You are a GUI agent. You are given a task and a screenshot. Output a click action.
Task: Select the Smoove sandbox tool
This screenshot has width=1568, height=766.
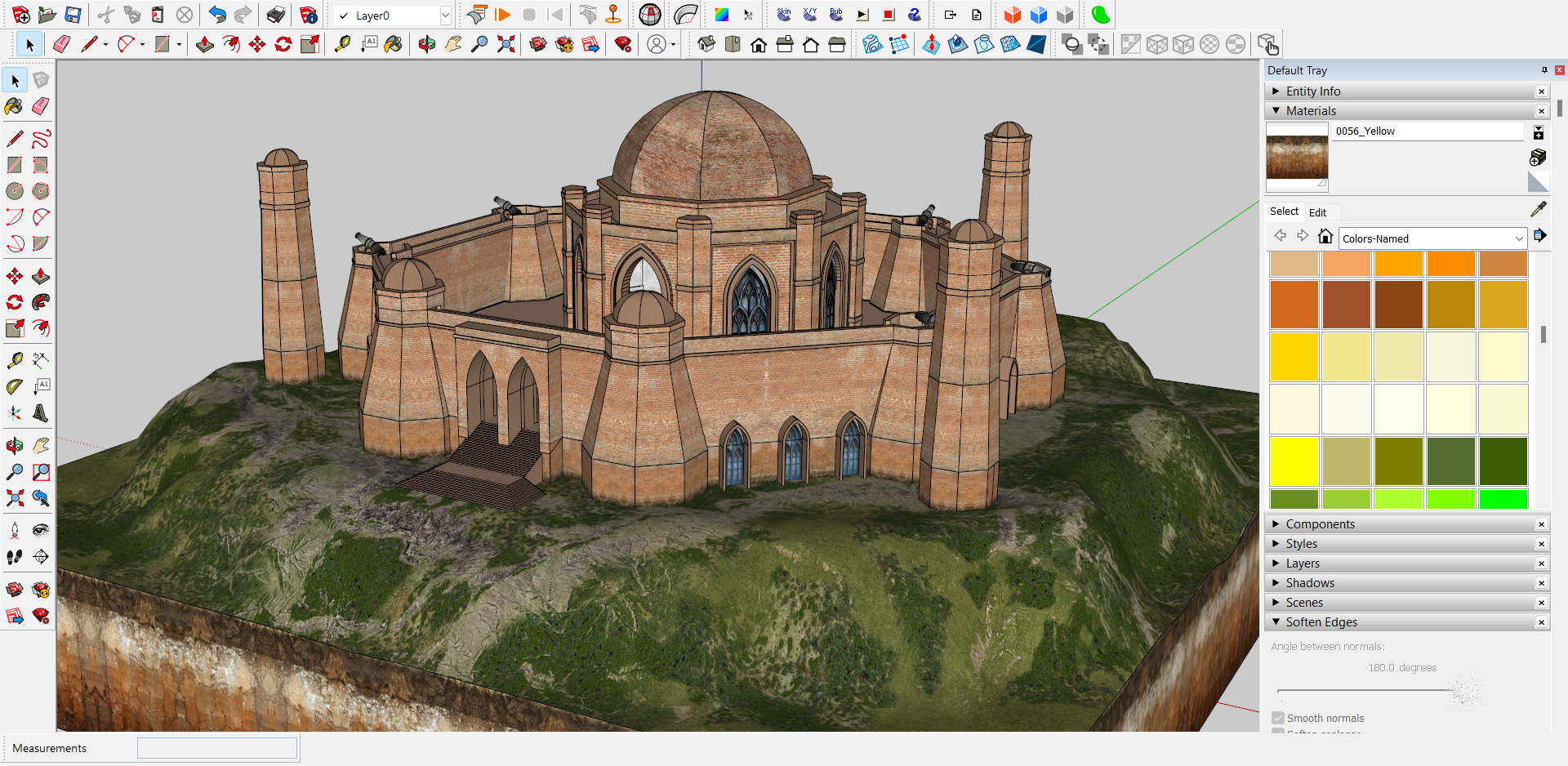[x=931, y=44]
